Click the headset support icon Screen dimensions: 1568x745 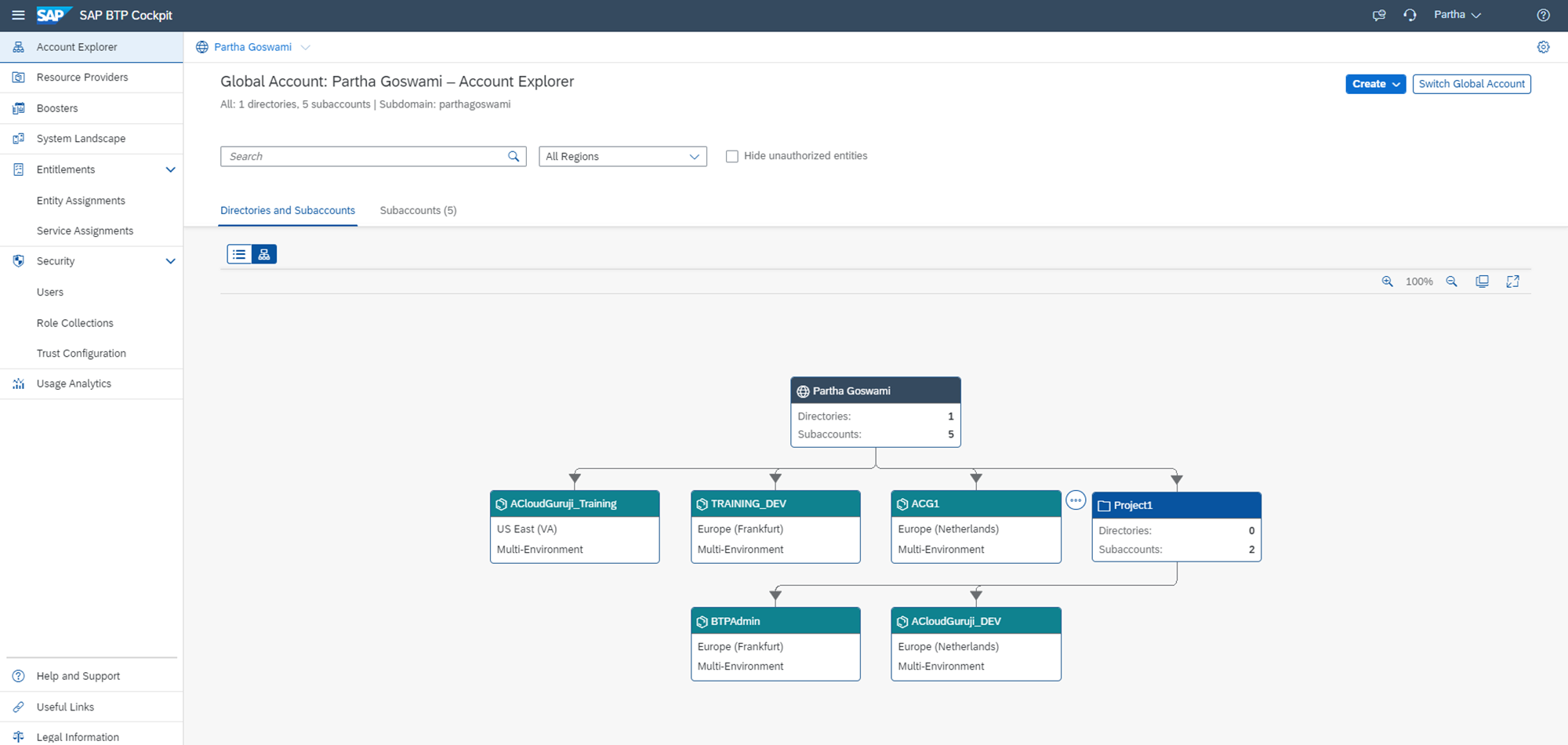click(x=1410, y=15)
